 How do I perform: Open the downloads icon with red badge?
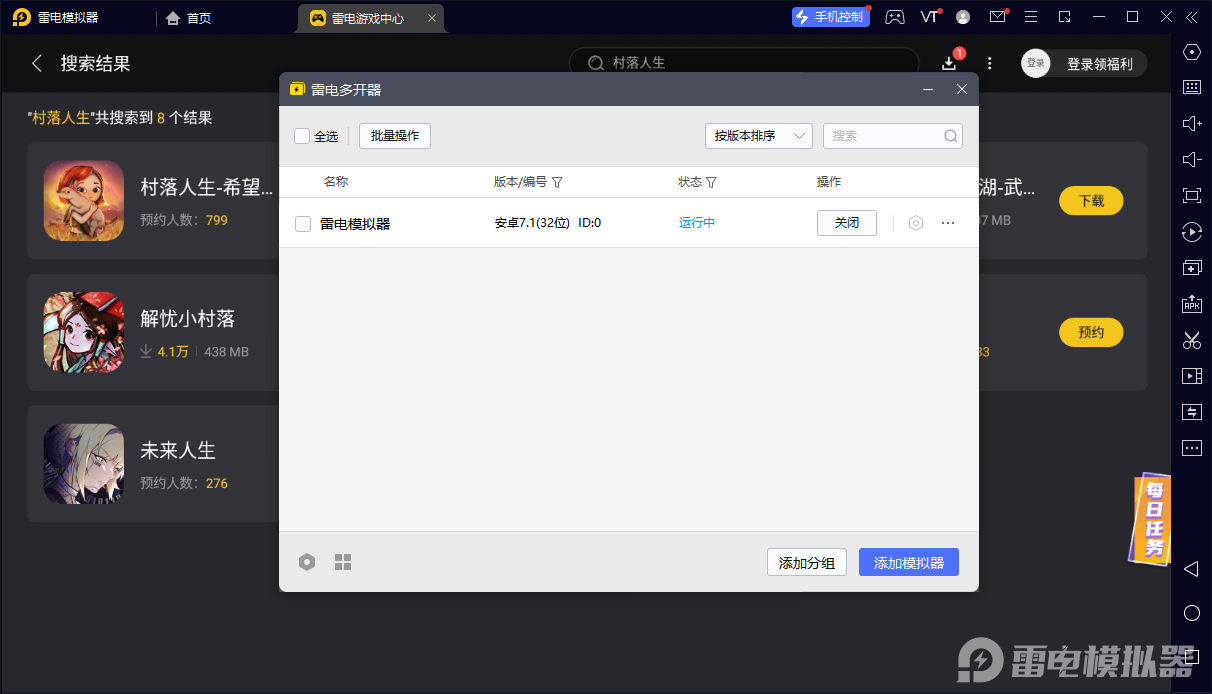pyautogui.click(x=949, y=63)
